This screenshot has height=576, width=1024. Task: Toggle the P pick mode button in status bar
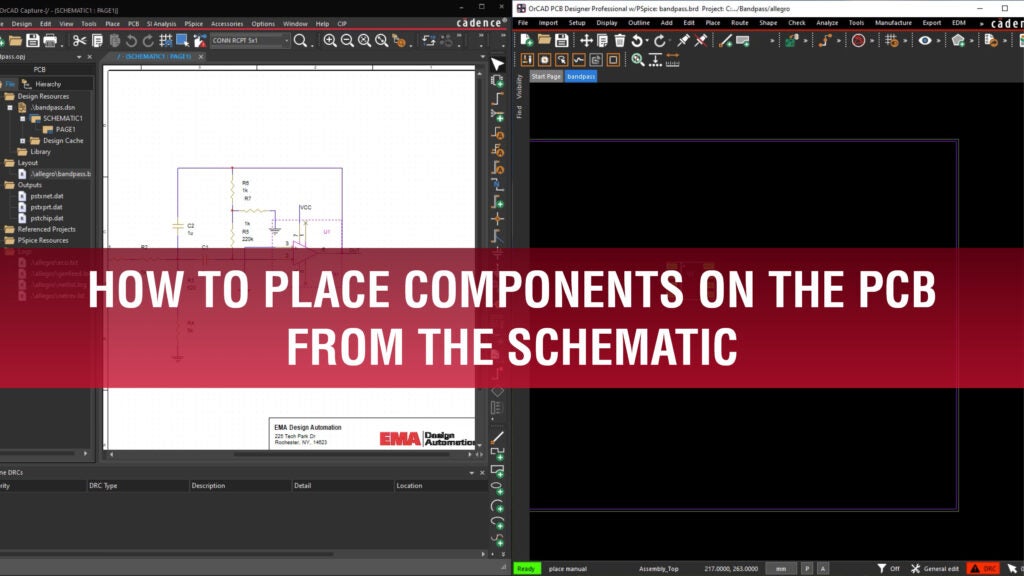pos(807,568)
